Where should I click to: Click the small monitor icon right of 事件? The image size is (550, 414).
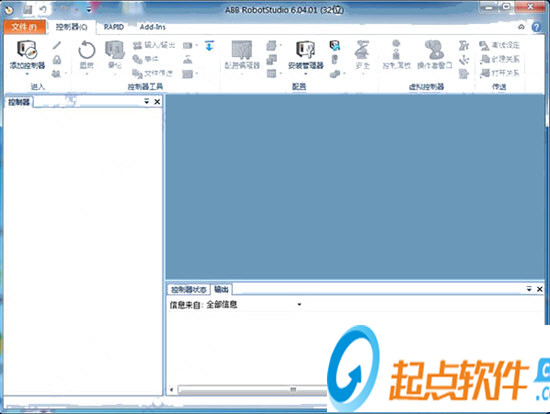188,59
